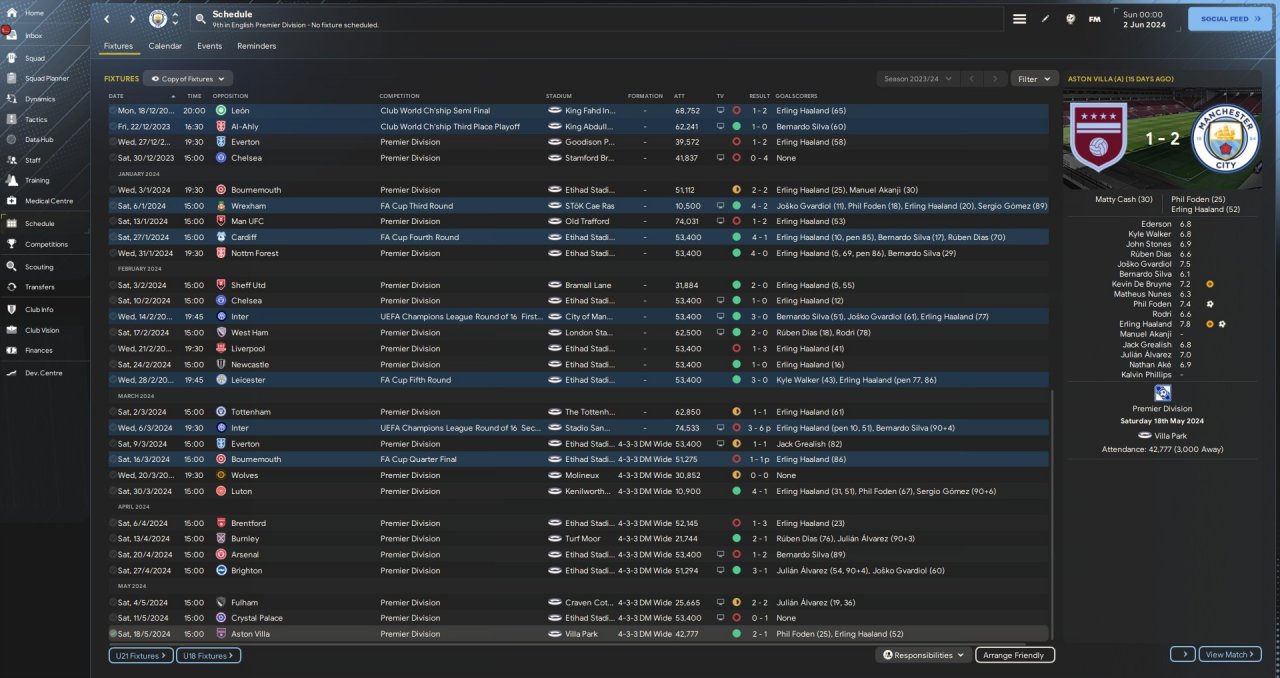Sort by the Opposition column header
This screenshot has height=678, width=1280.
(230, 96)
